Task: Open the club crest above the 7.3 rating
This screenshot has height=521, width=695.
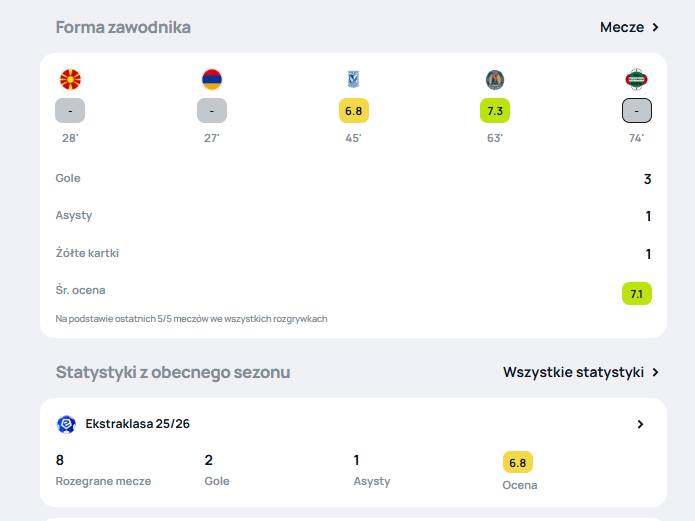Action: tap(495, 80)
